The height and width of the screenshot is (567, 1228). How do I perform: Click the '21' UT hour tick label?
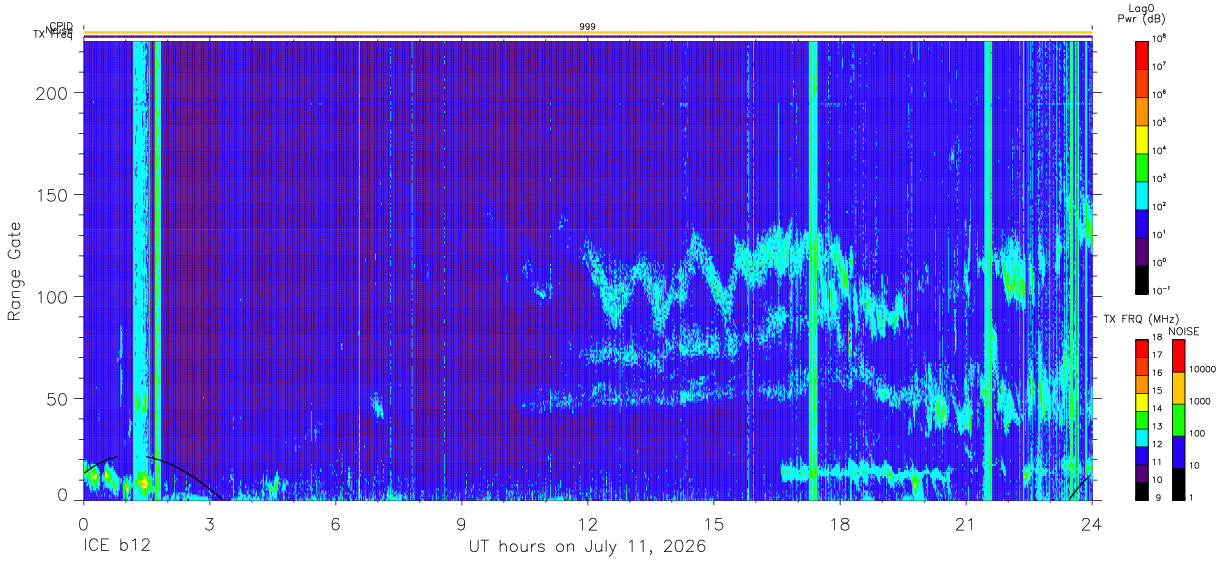point(965,522)
